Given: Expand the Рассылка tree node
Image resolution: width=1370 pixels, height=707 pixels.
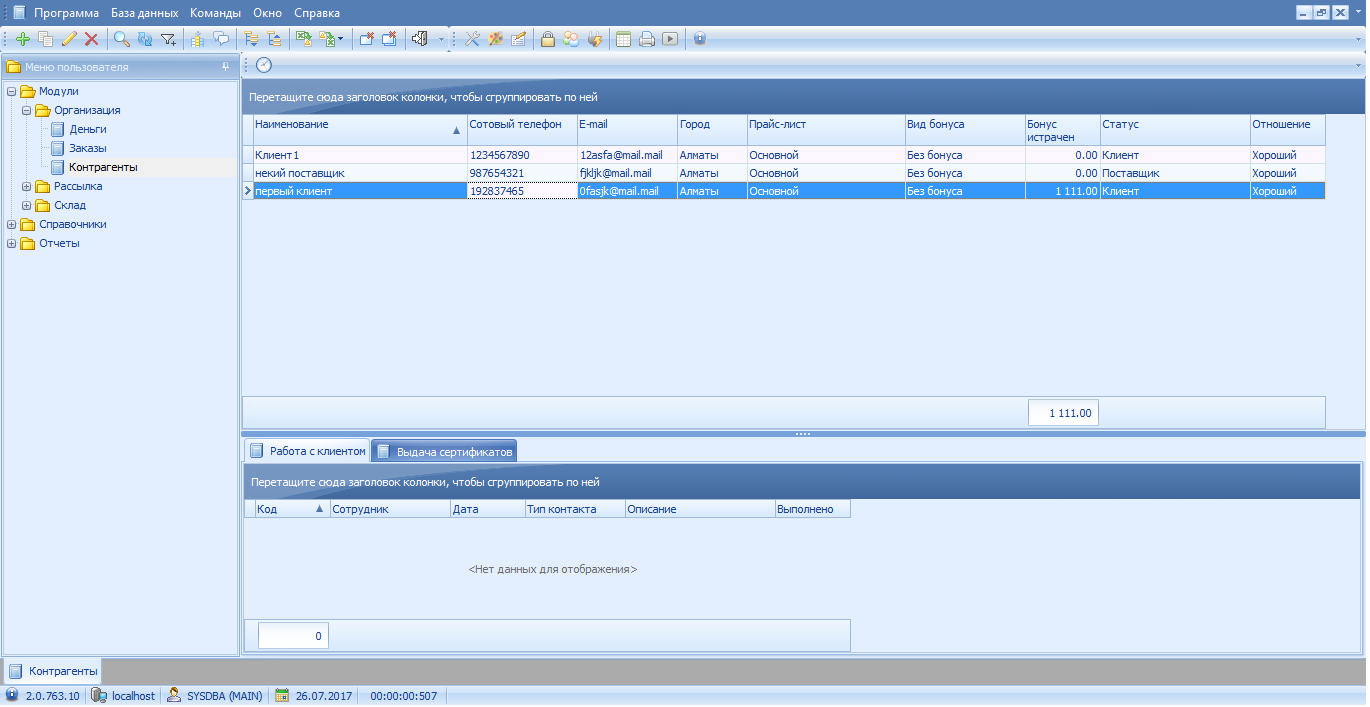Looking at the screenshot, I should [27, 186].
